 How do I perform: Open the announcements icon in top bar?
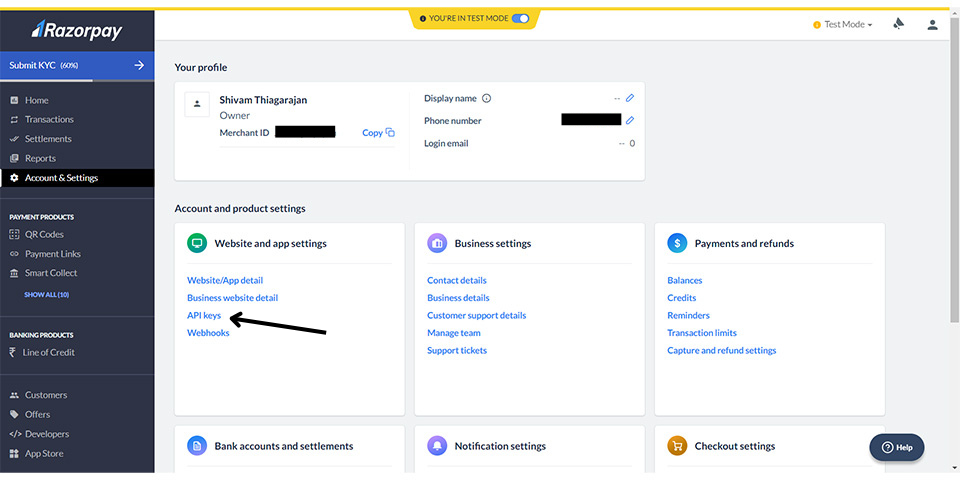pyautogui.click(x=898, y=24)
